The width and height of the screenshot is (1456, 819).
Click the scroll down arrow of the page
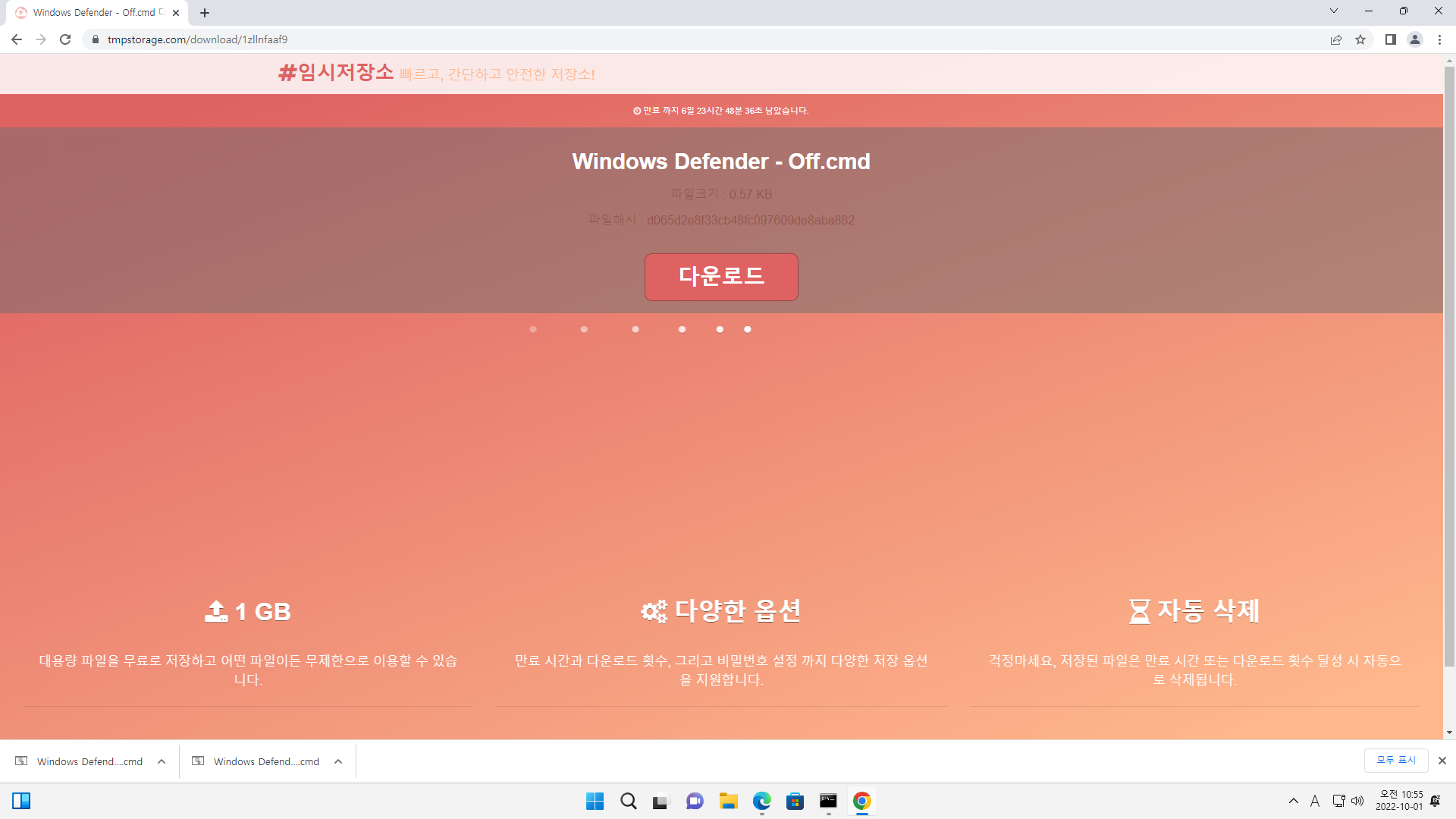coord(1449,733)
